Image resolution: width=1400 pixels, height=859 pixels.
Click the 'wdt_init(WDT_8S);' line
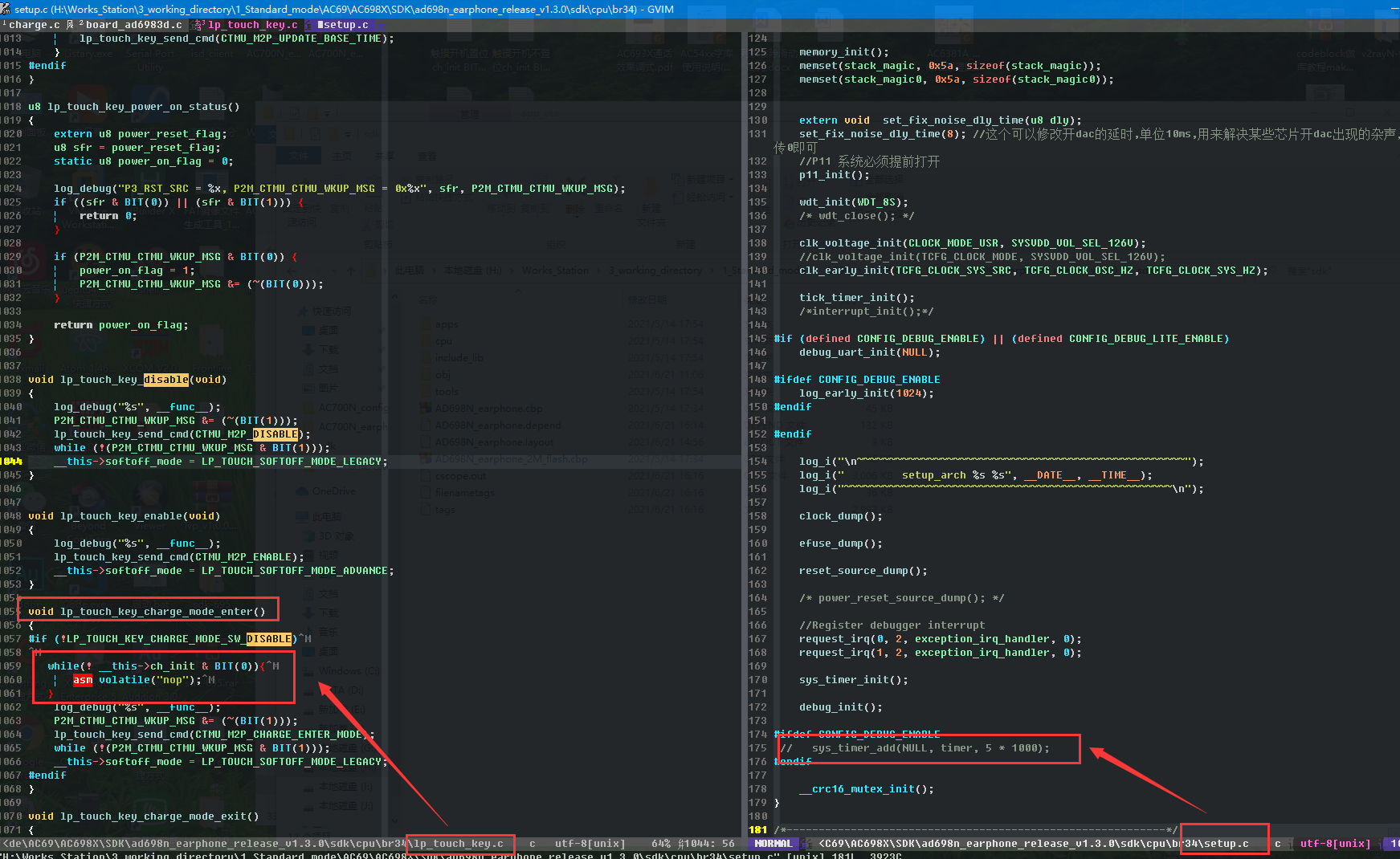pyautogui.click(x=854, y=202)
